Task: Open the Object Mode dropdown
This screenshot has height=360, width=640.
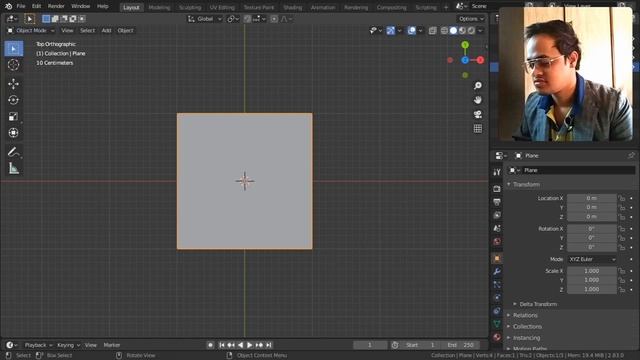Action: tap(31, 31)
